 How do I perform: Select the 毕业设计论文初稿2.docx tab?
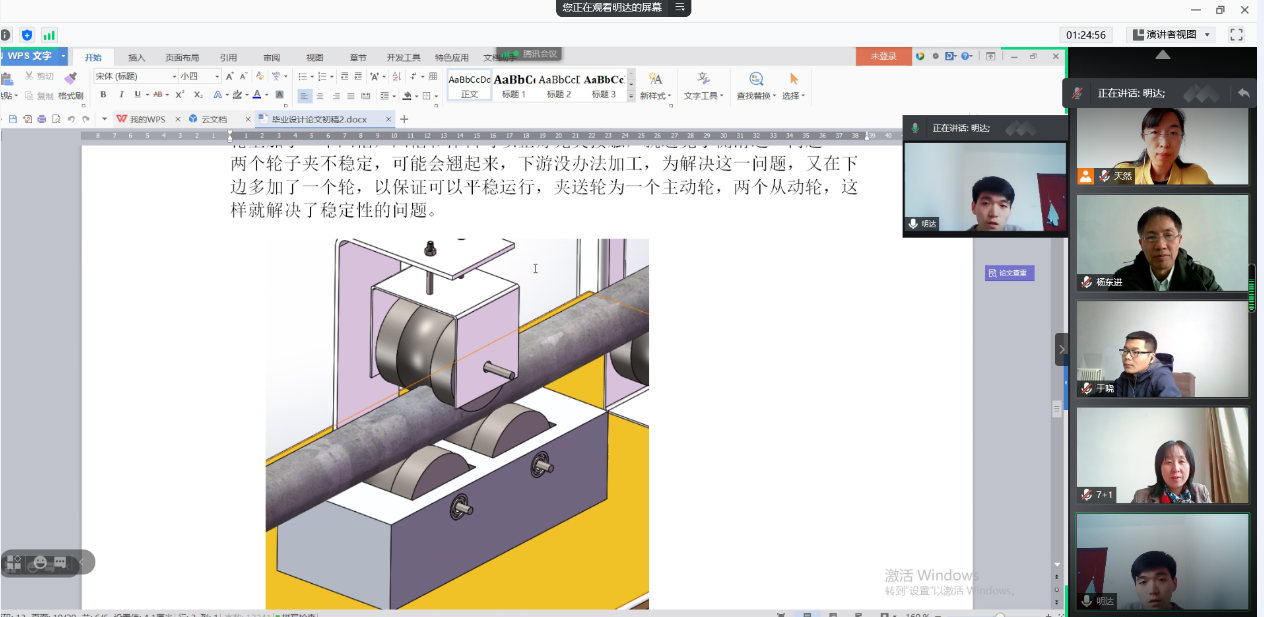click(327, 119)
